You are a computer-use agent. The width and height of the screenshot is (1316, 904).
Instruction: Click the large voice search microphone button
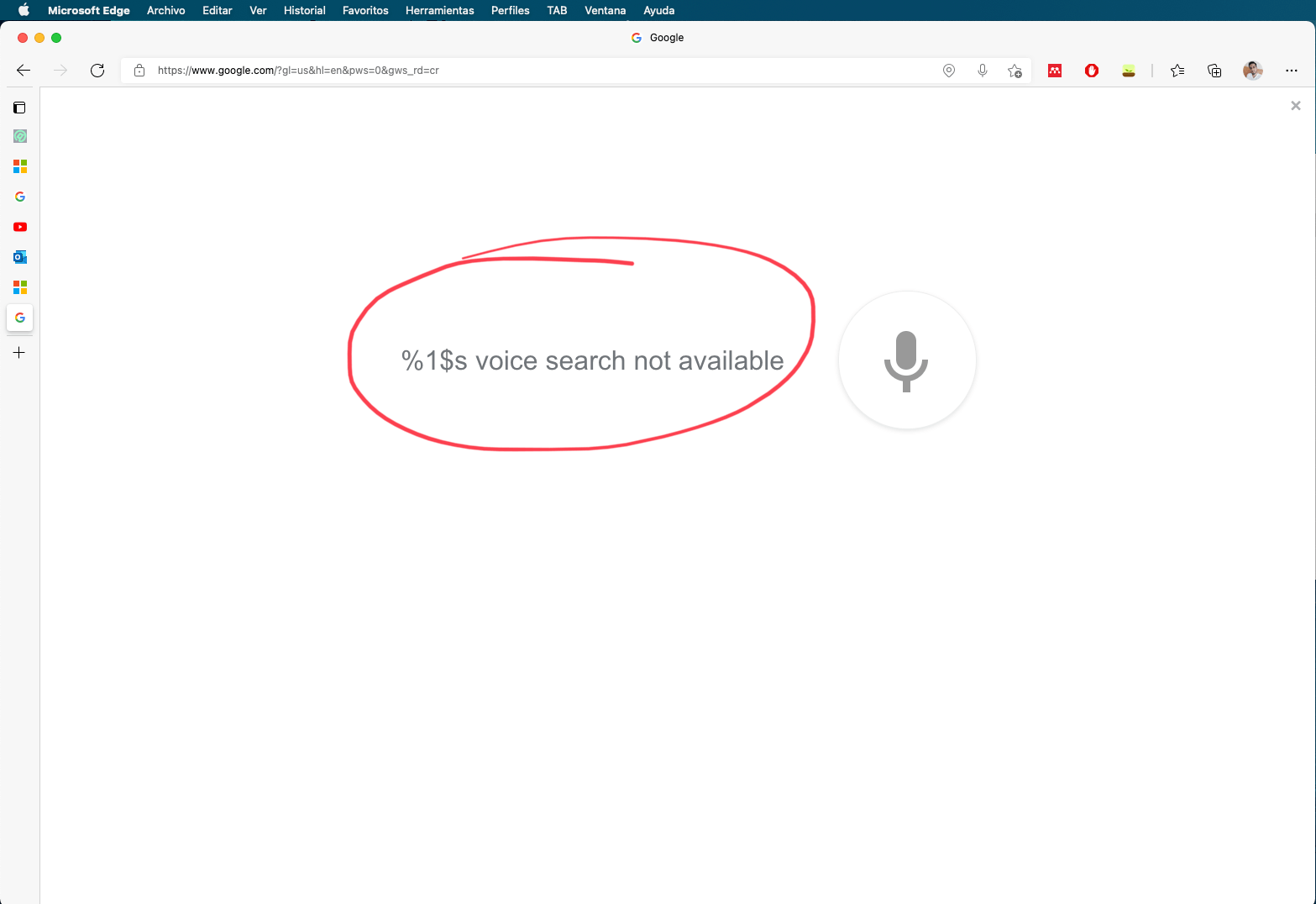pyautogui.click(x=907, y=360)
